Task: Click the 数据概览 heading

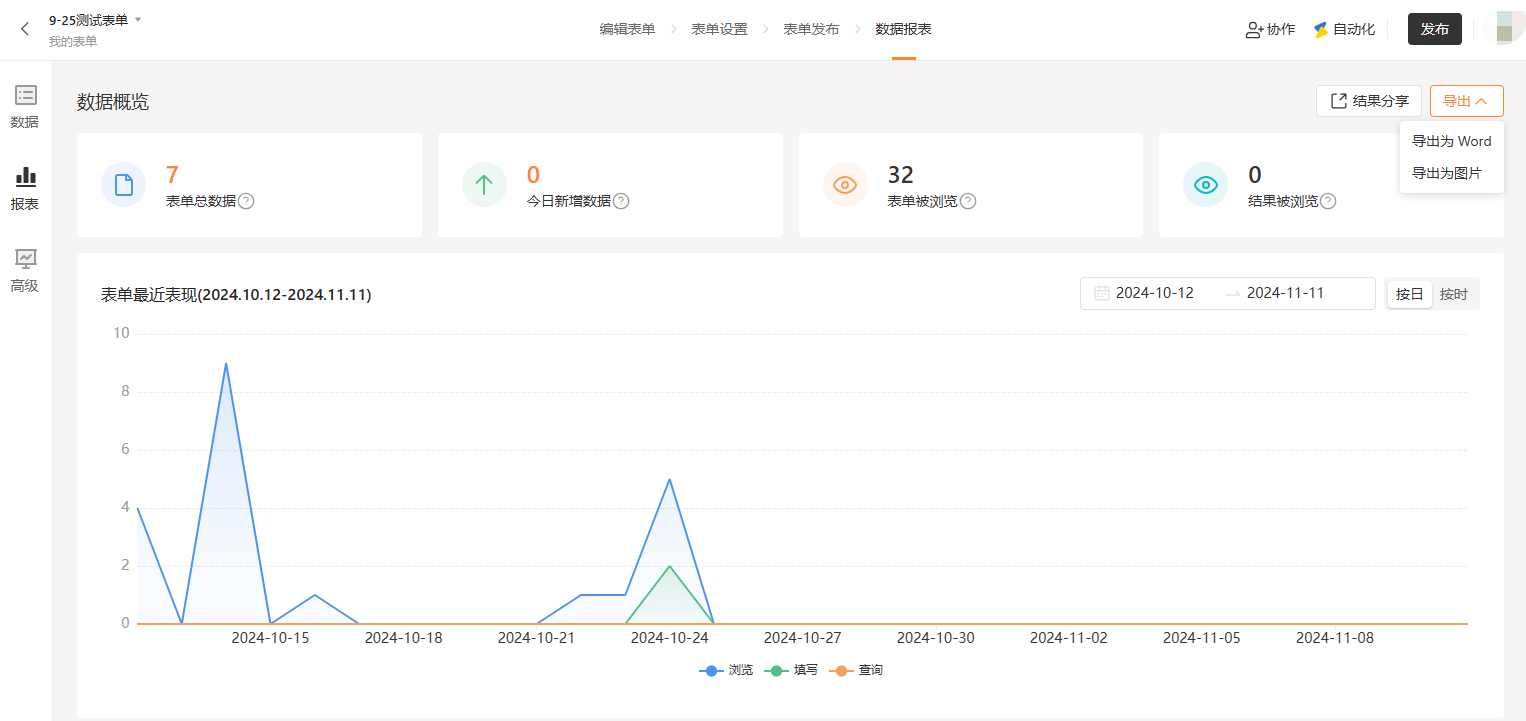Action: 113,101
